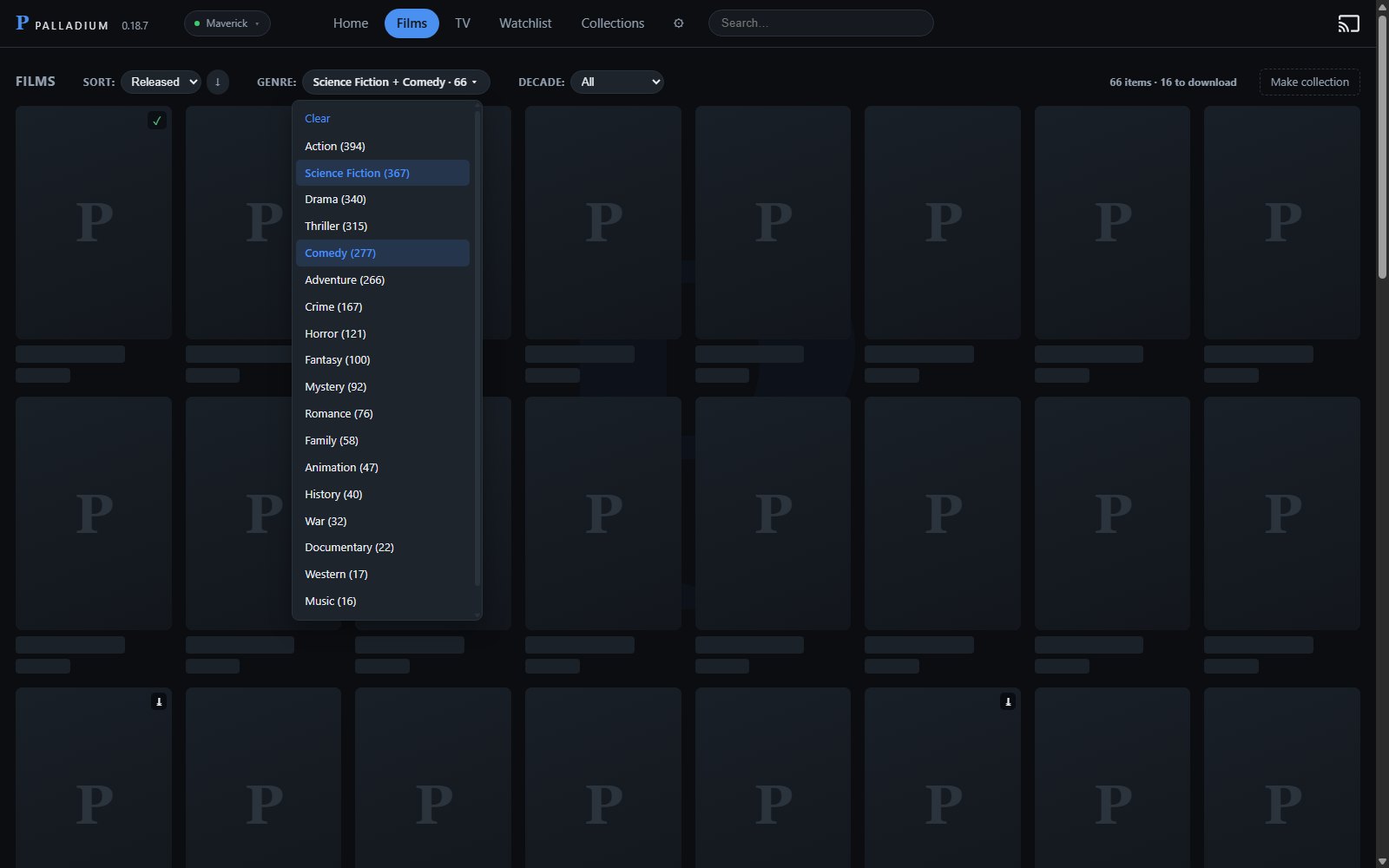Image resolution: width=1389 pixels, height=868 pixels.
Task: Select Animation (47) genre
Action: (x=383, y=467)
